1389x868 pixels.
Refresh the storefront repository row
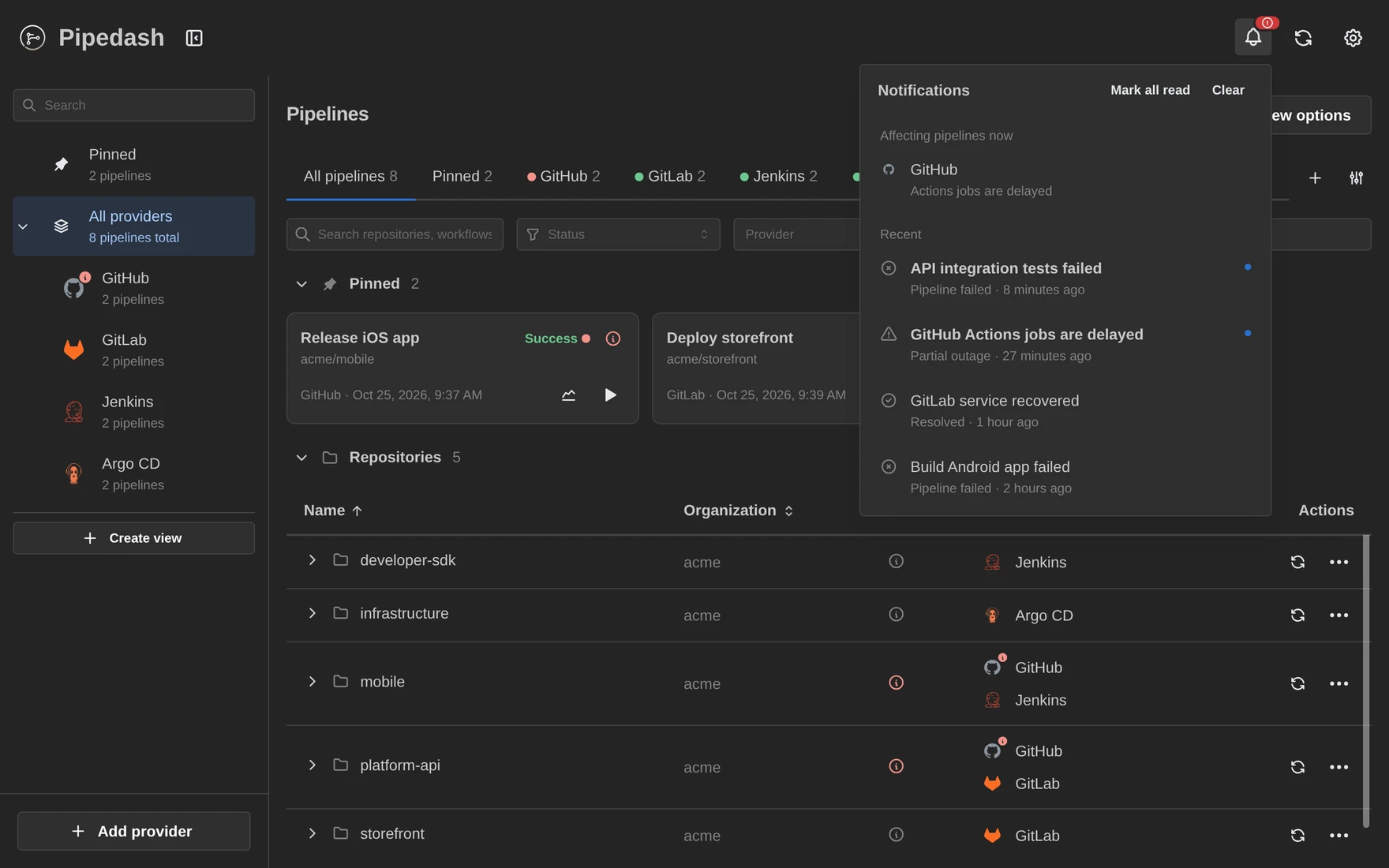pos(1297,835)
